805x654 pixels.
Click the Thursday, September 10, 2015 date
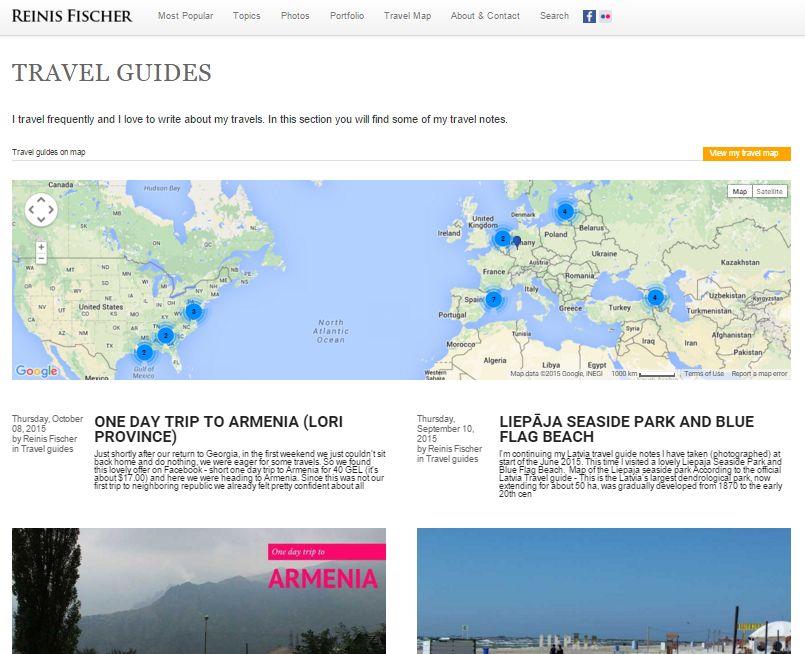[445, 429]
